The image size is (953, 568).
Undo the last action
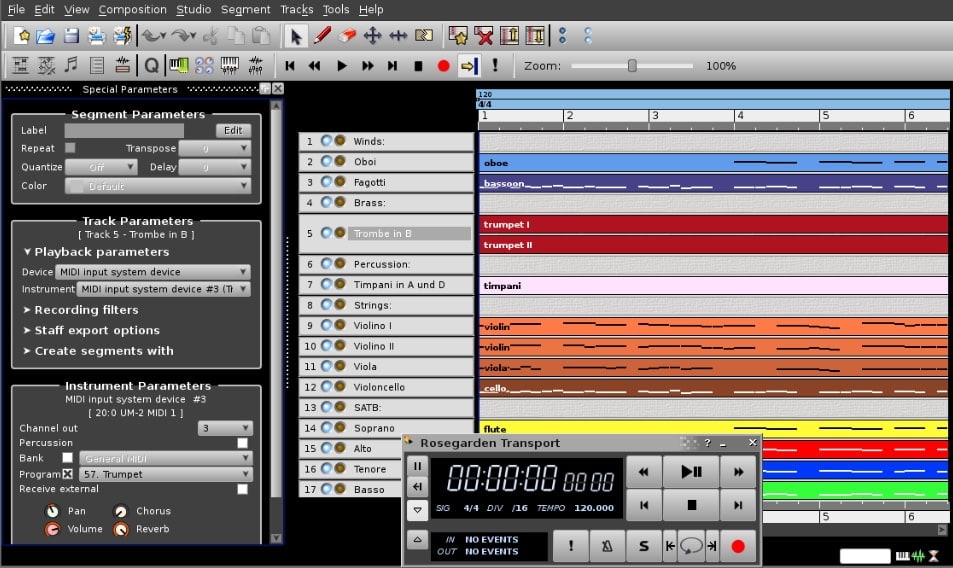[153, 36]
